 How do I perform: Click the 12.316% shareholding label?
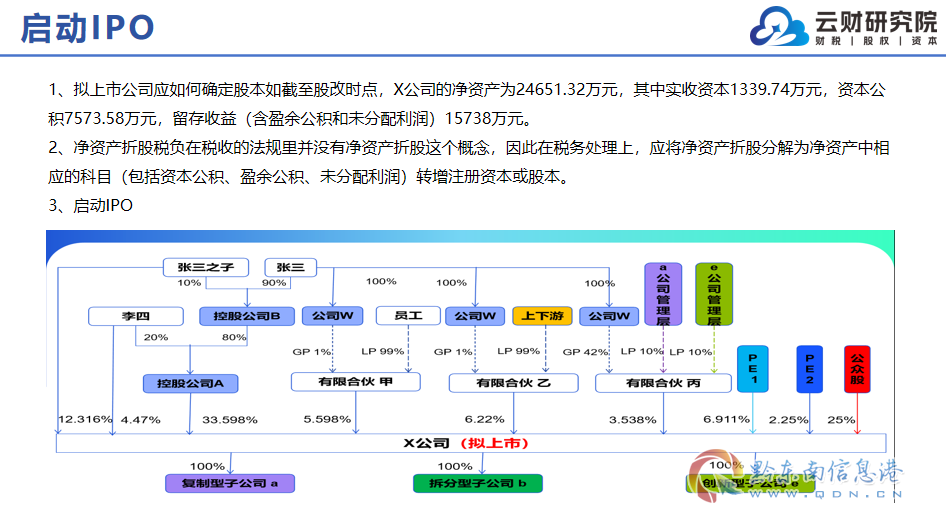click(85, 419)
